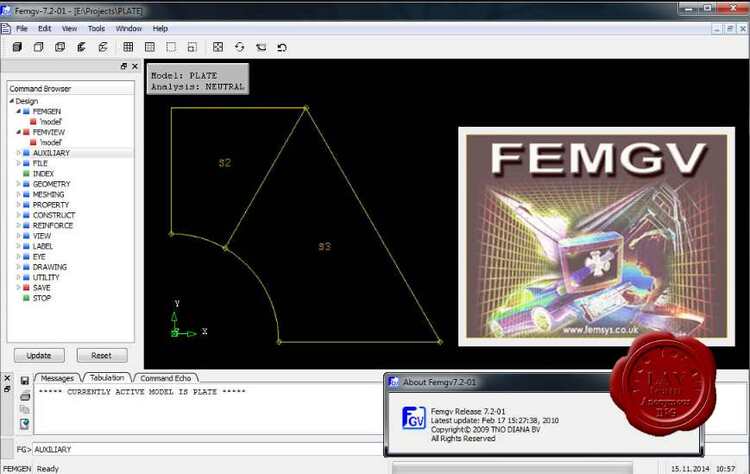The width and height of the screenshot is (750, 474).
Task: Open the Tools menu
Action: [96, 28]
